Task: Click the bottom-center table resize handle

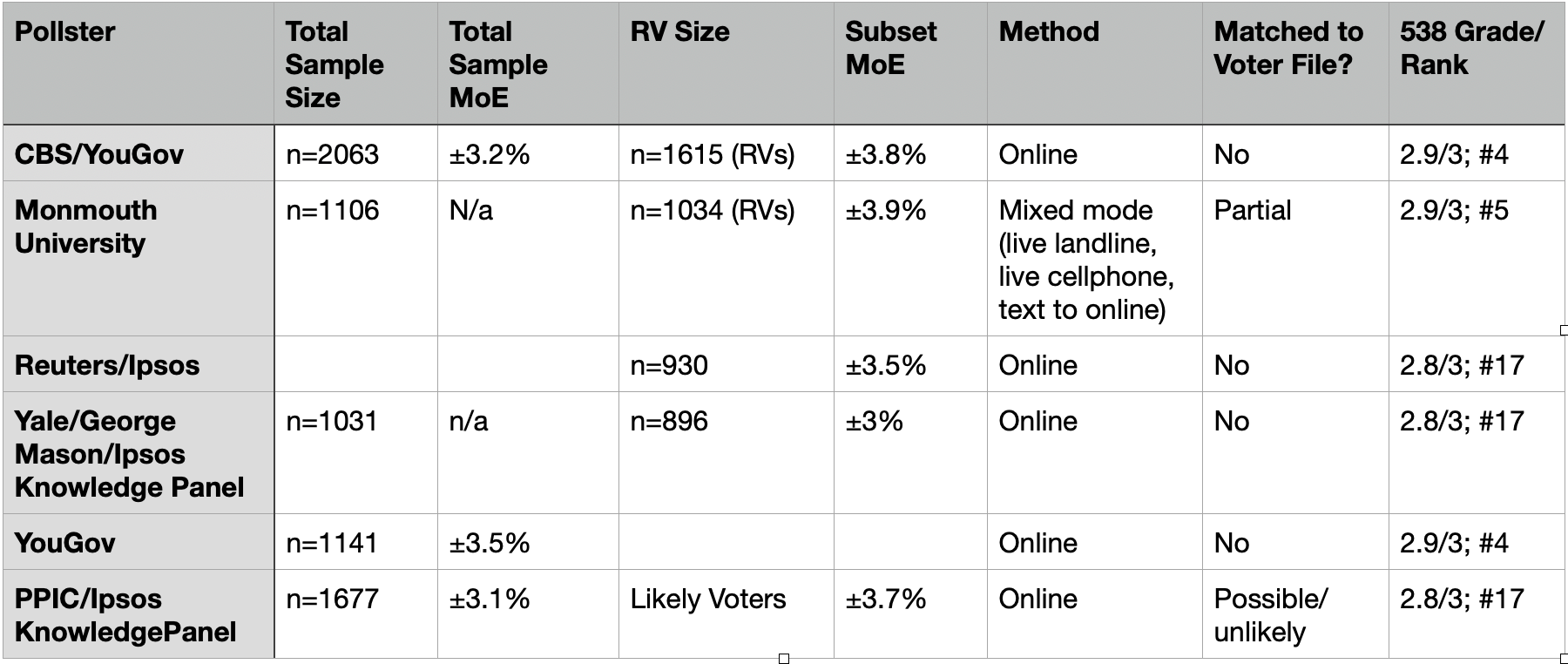Action: pos(784,659)
